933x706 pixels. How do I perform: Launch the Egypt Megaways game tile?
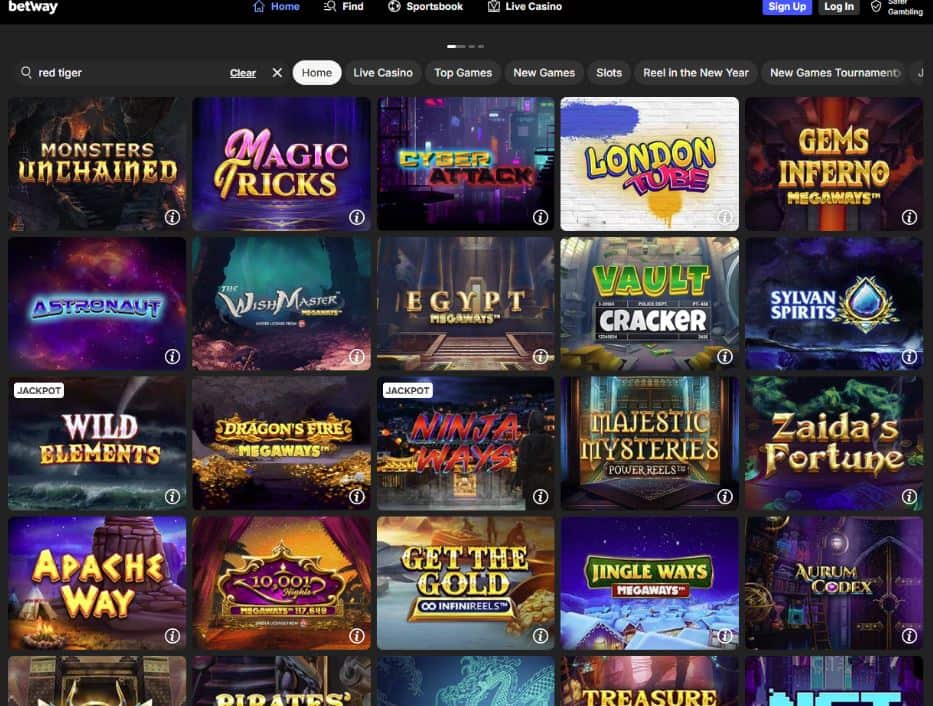[x=466, y=303]
